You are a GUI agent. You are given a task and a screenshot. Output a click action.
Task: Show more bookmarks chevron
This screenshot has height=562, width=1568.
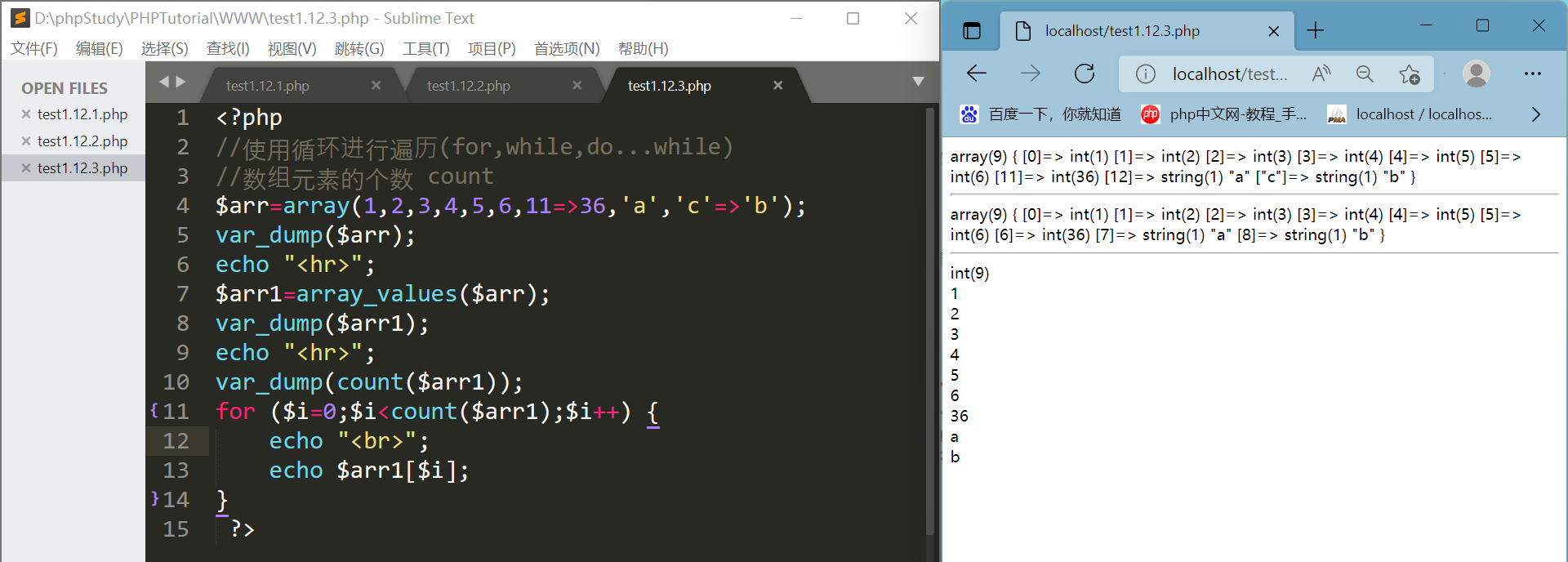pyautogui.click(x=1535, y=114)
